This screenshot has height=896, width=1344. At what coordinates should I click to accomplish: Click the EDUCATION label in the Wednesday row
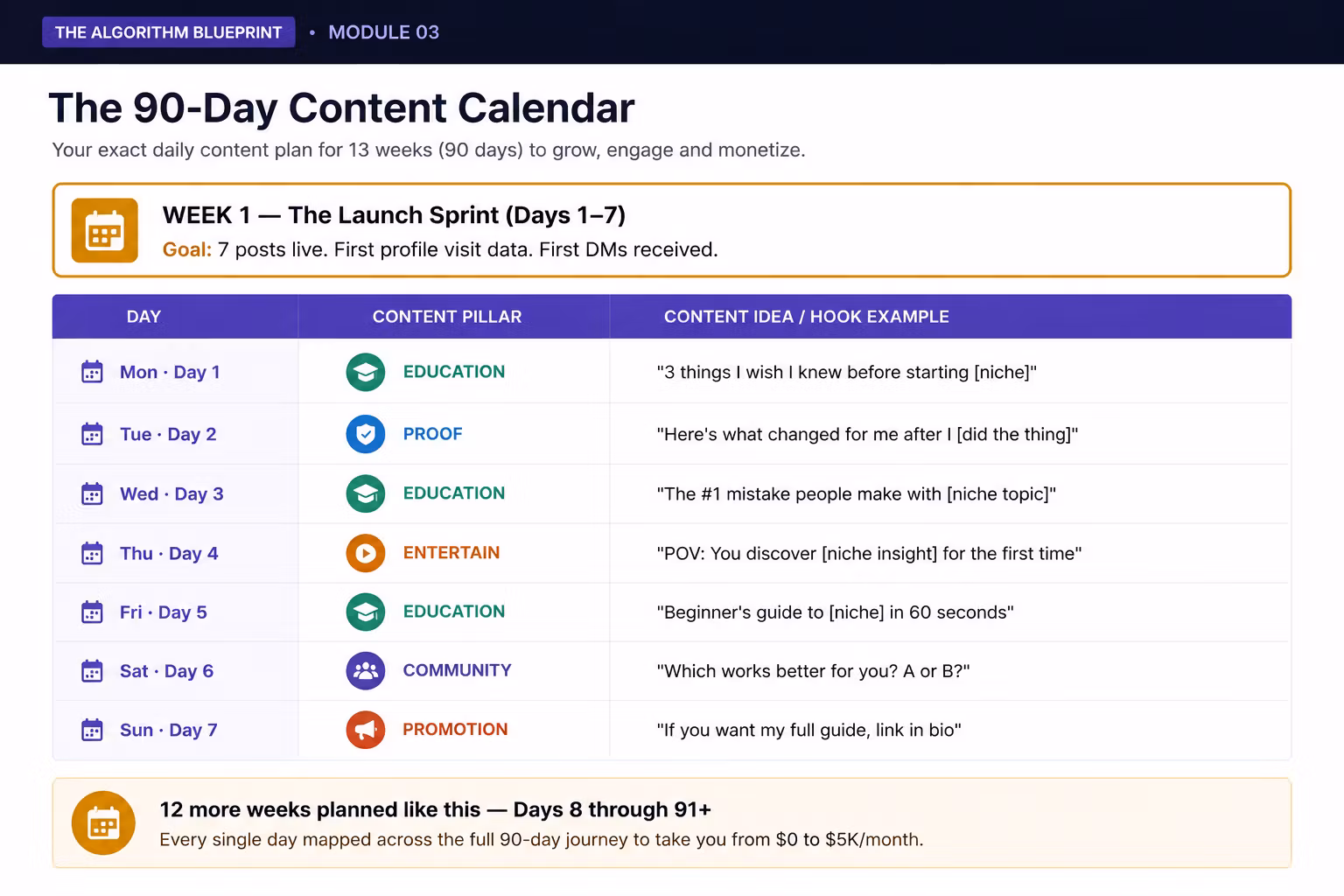pyautogui.click(x=454, y=493)
